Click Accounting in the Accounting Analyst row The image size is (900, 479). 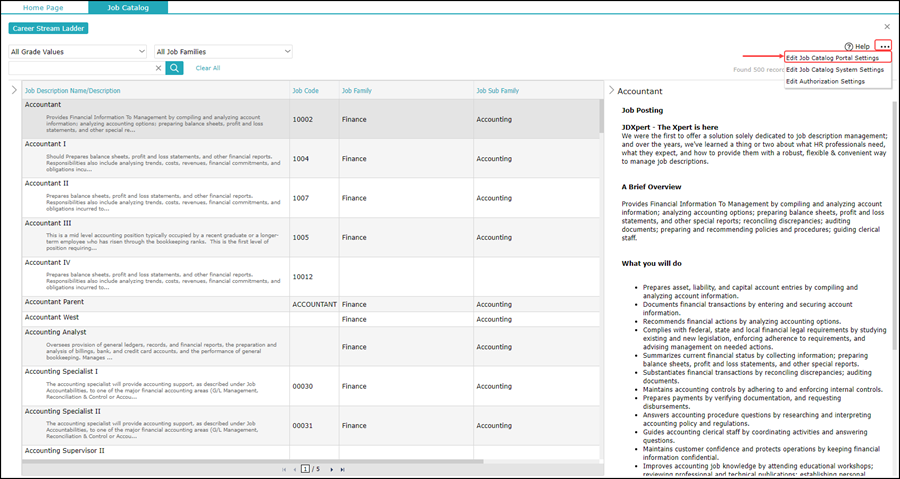point(494,346)
